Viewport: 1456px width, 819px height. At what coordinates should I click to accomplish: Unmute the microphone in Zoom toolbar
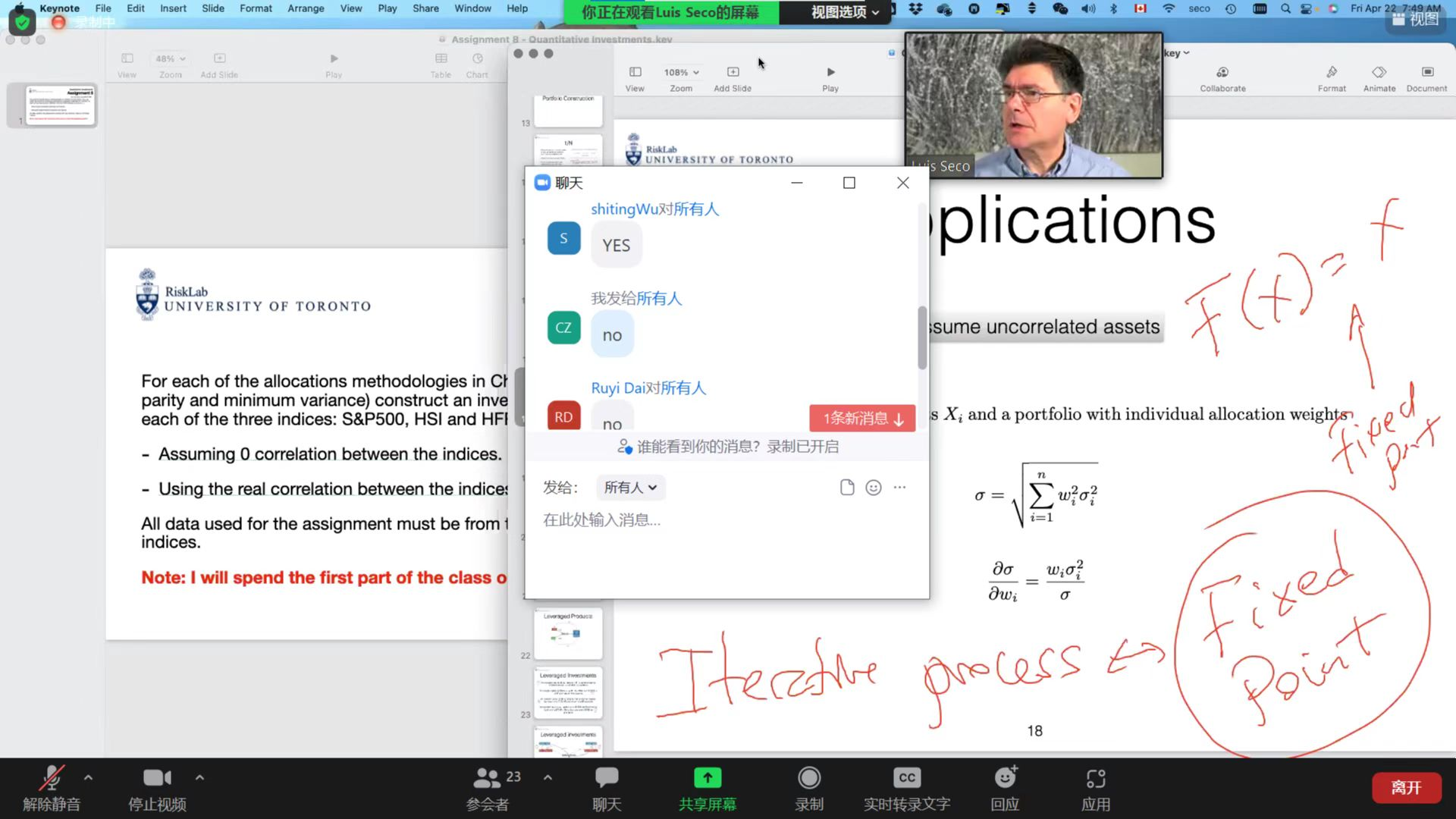[x=52, y=779]
